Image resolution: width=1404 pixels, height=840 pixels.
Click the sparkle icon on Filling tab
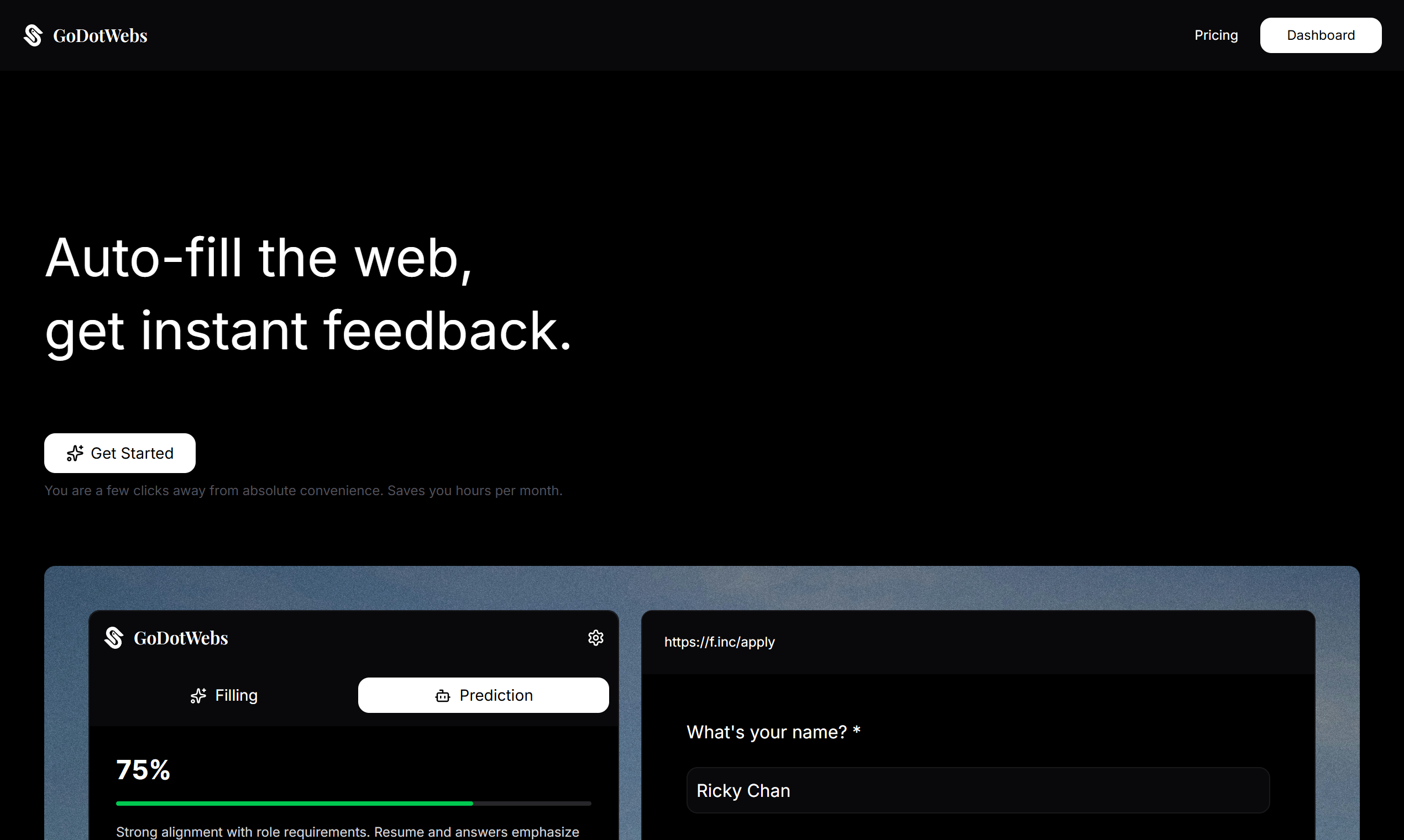[198, 696]
